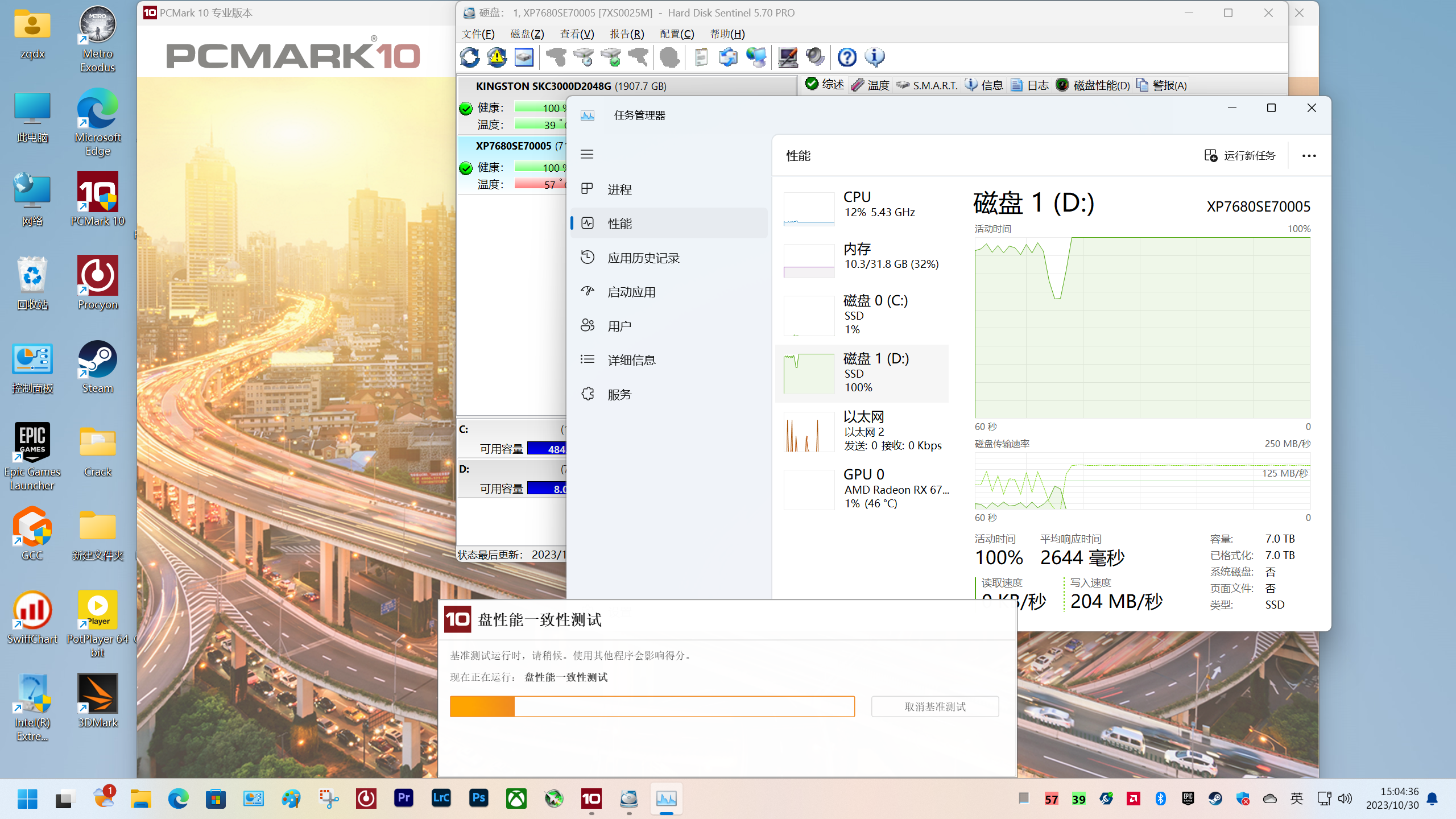
Task: Switch to the 日志 tab
Action: (1030, 85)
